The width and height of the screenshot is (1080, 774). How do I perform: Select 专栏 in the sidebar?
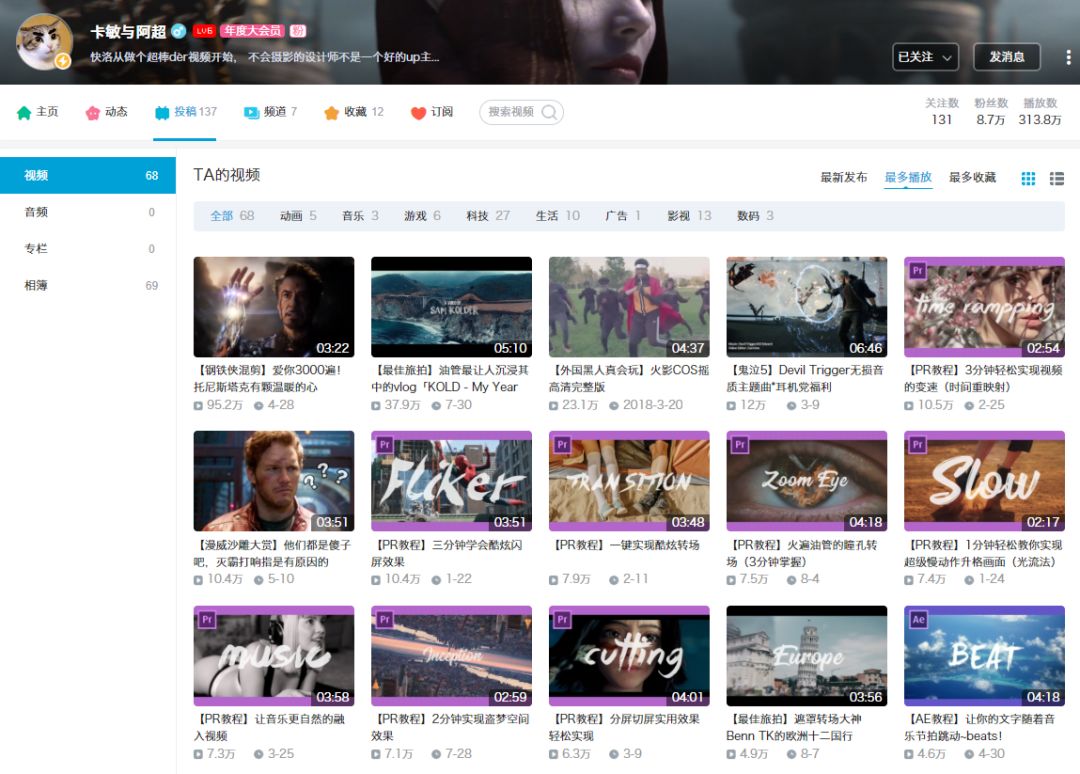click(x=88, y=249)
